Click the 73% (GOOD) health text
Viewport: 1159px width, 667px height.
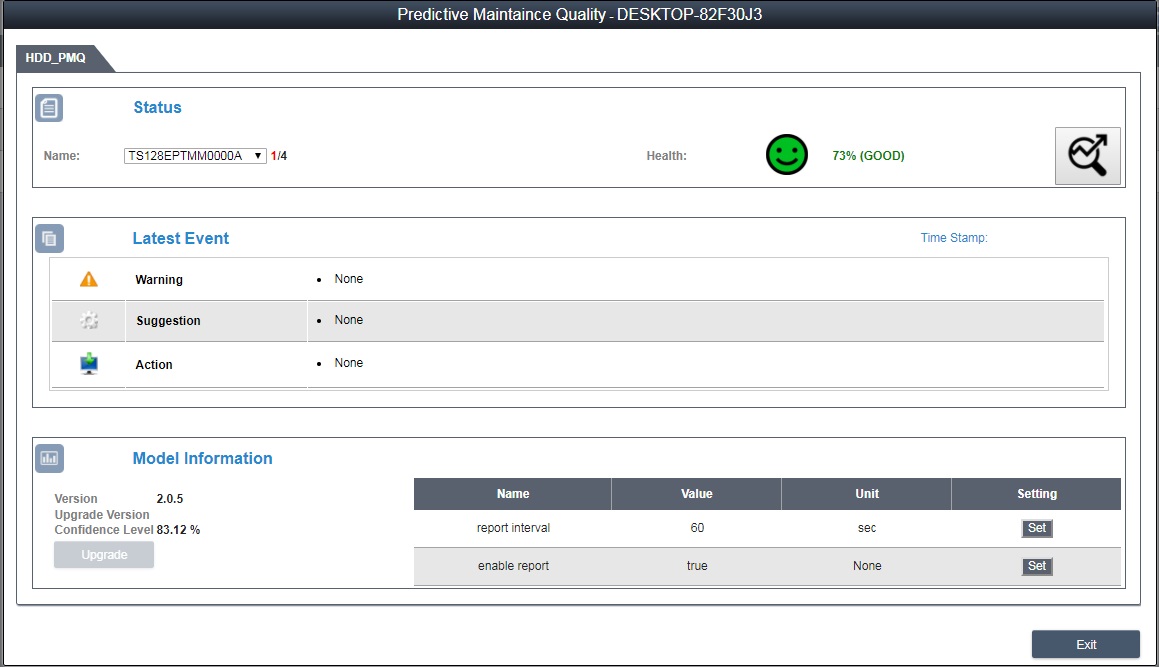click(867, 156)
